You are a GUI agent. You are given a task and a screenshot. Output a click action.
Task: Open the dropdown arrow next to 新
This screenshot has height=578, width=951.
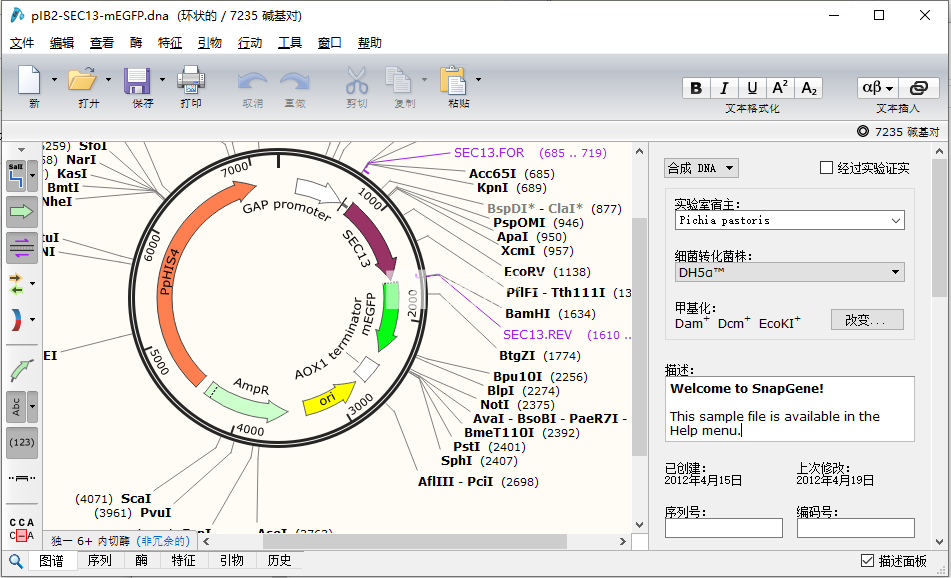(x=54, y=79)
